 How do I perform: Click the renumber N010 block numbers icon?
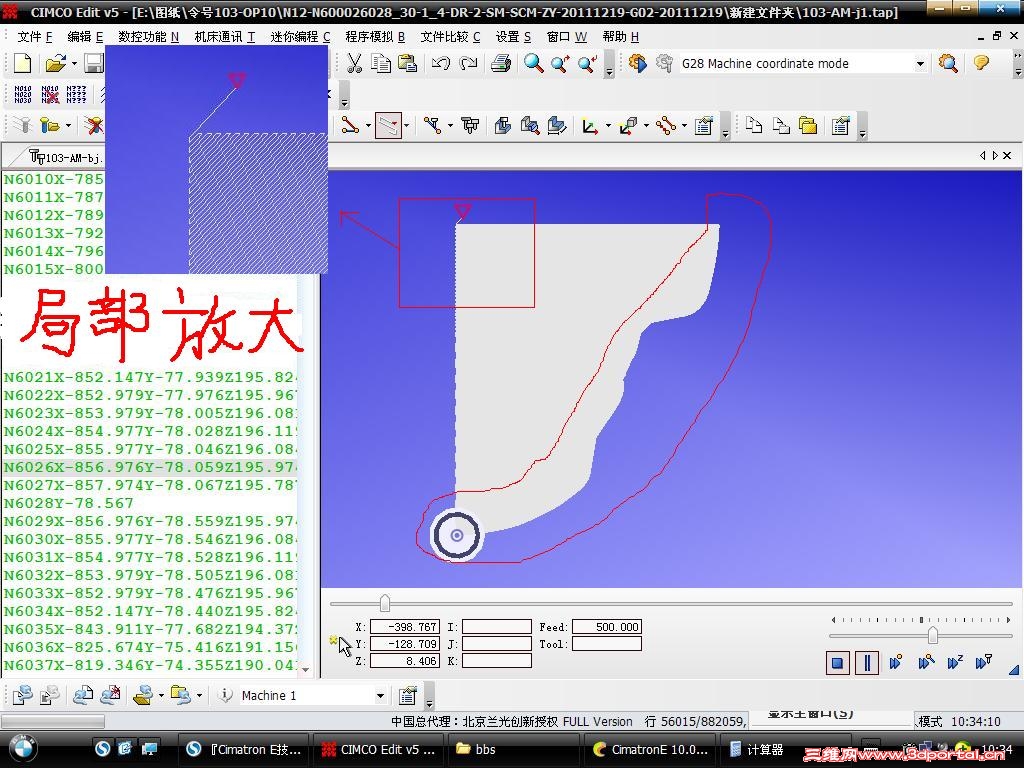(22, 95)
